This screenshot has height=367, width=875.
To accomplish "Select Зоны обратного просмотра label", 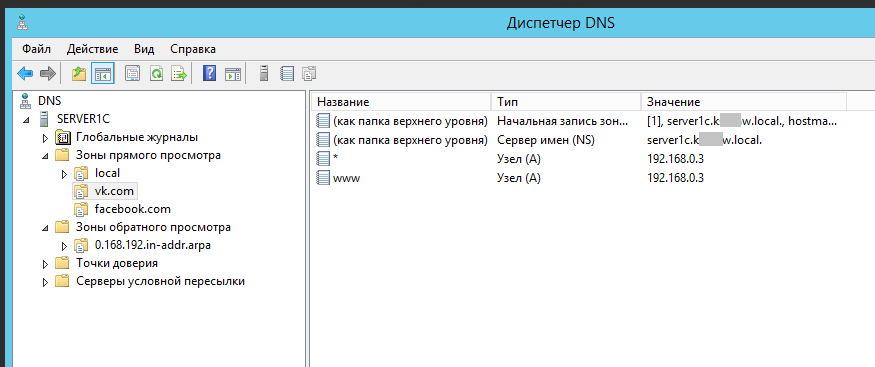I will tap(153, 227).
